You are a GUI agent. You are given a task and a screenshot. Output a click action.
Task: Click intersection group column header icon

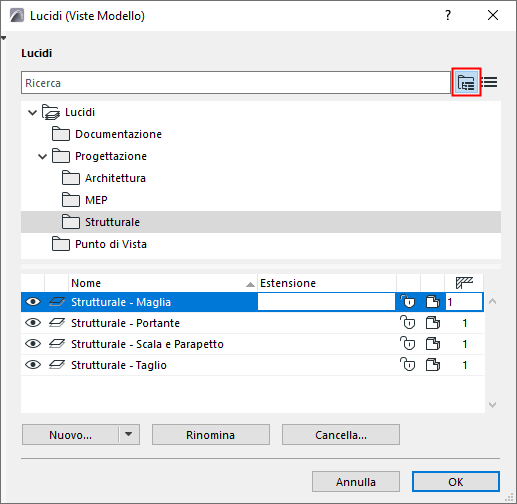tap(464, 283)
